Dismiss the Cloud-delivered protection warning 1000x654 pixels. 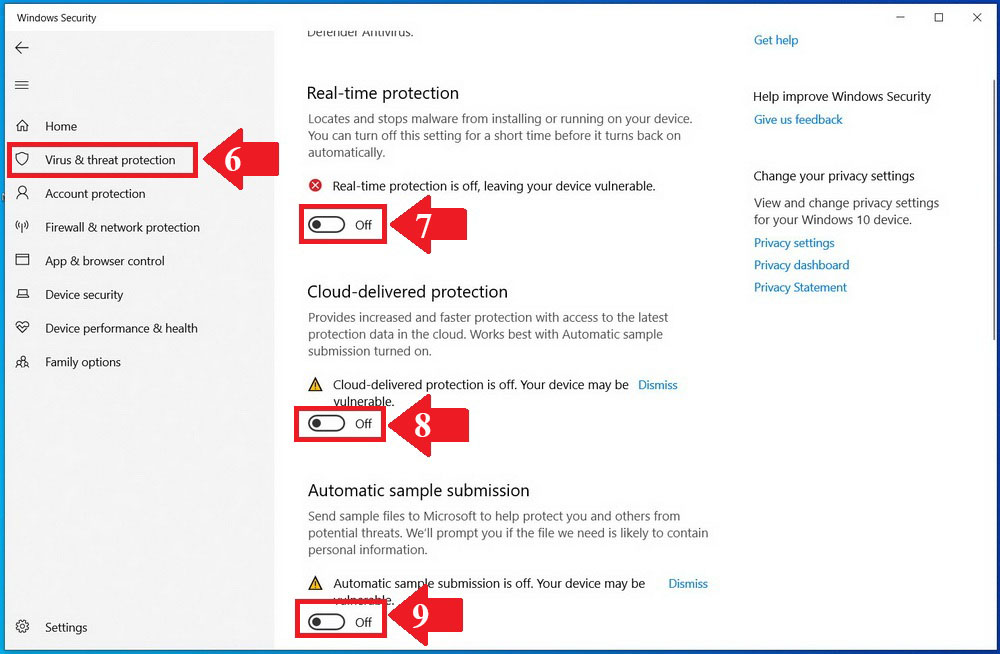658,385
